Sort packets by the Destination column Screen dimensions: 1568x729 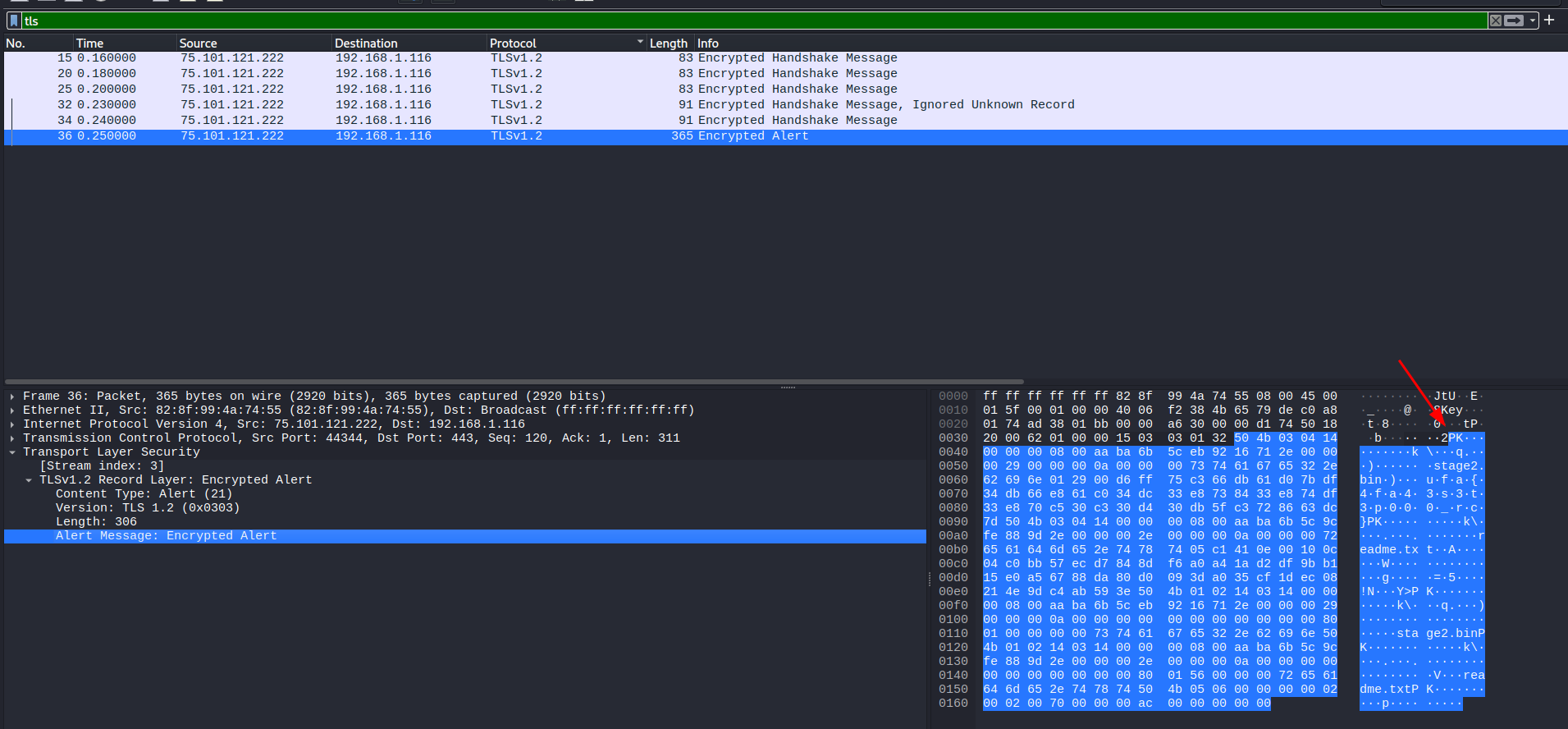point(409,43)
